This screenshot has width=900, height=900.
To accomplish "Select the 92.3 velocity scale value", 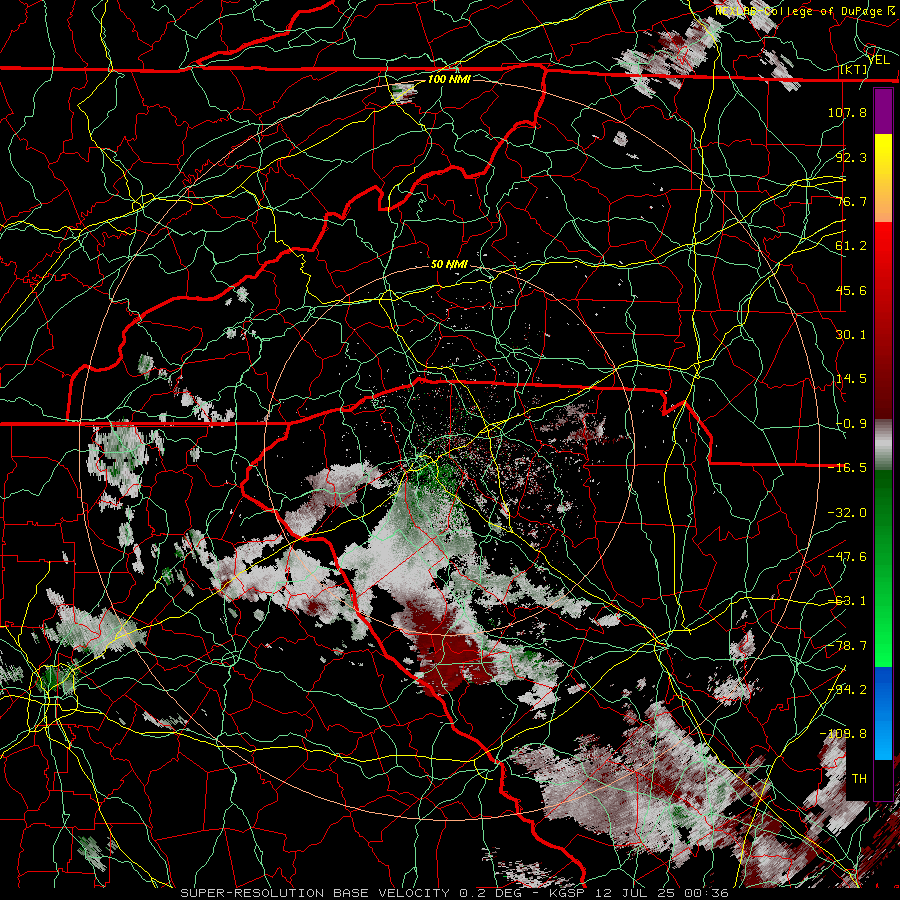I will click(851, 157).
